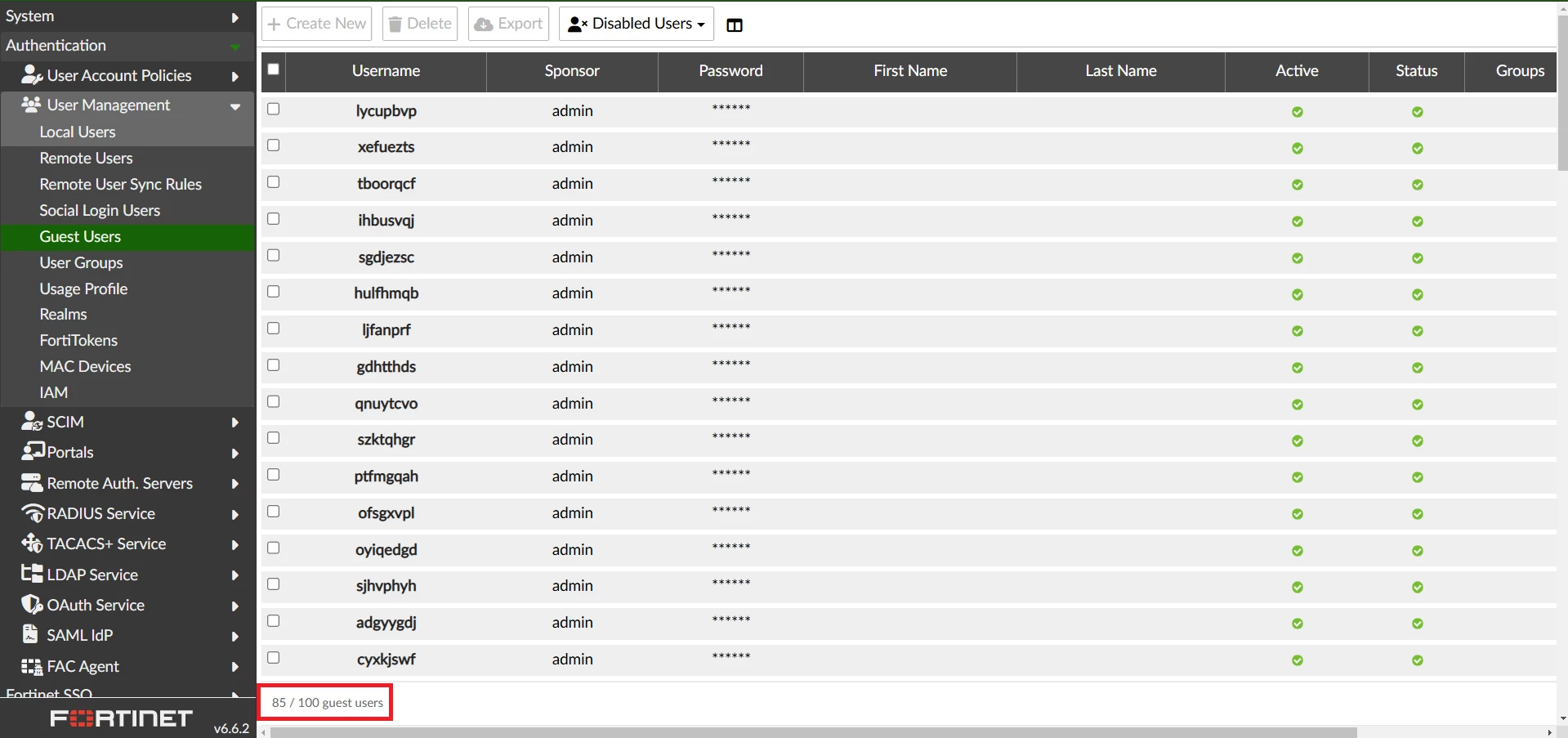Click the column settings icon in toolbar
1568x738 pixels.
tap(735, 25)
